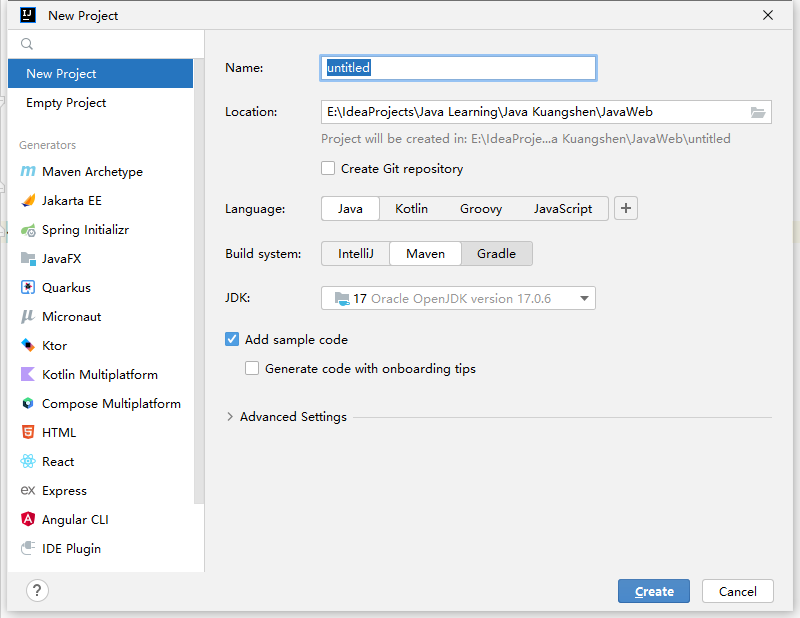The height and width of the screenshot is (618, 800).
Task: Click the Create button
Action: pyautogui.click(x=654, y=591)
